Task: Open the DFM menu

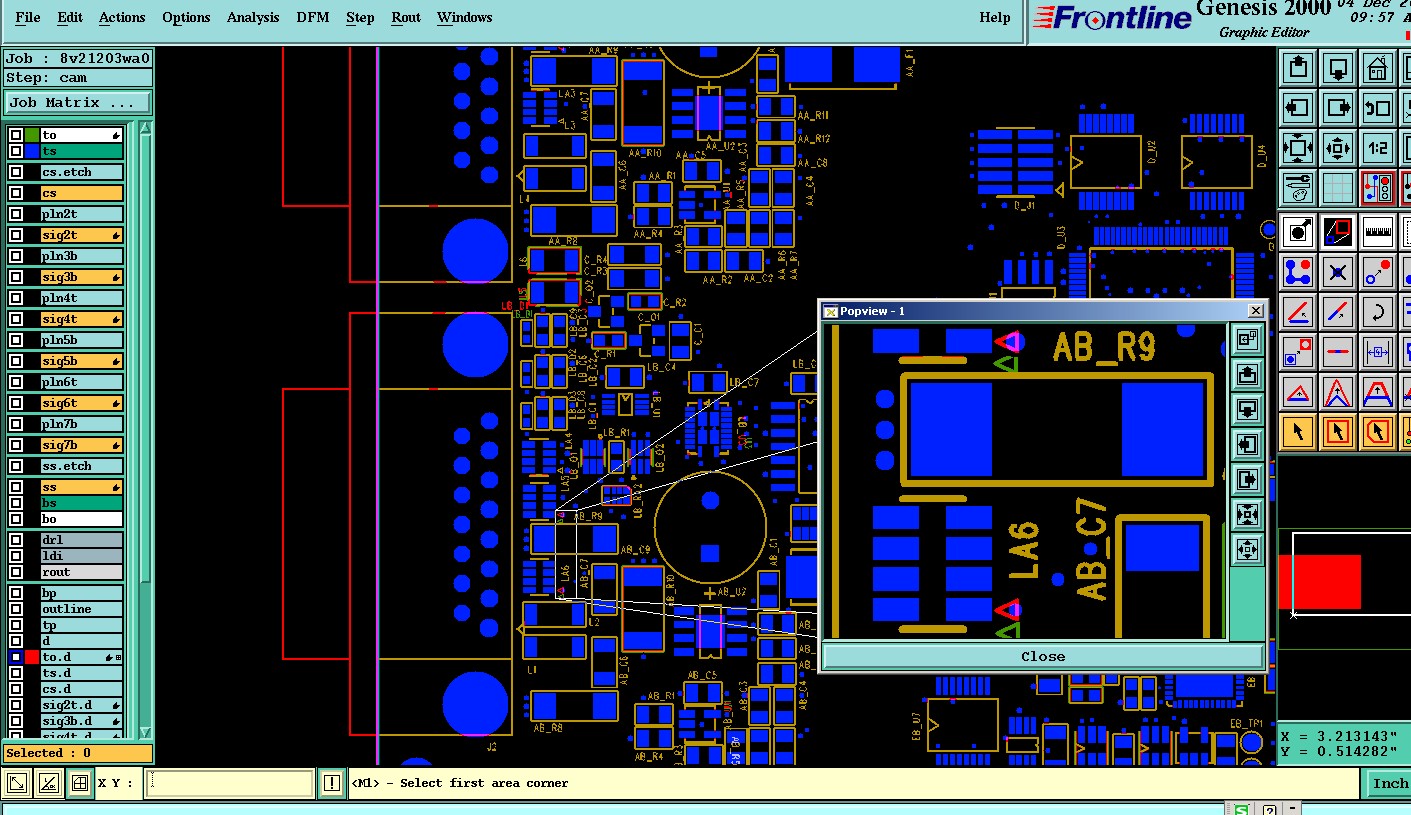Action: pyautogui.click(x=313, y=17)
